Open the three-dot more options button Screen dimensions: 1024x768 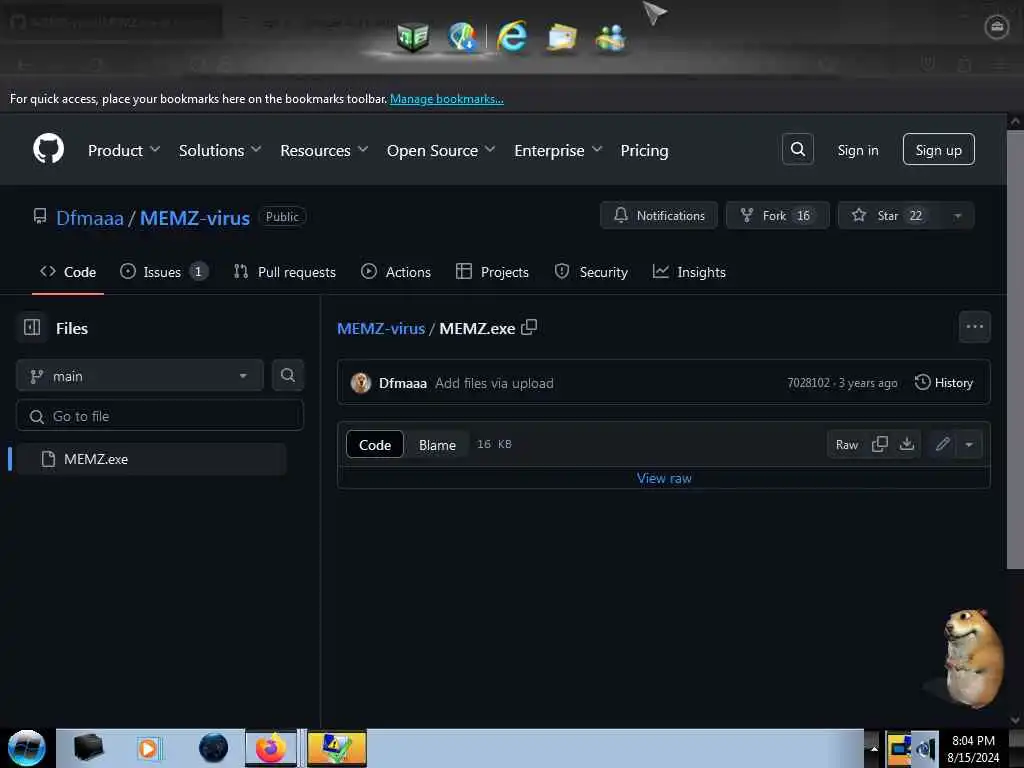974,327
